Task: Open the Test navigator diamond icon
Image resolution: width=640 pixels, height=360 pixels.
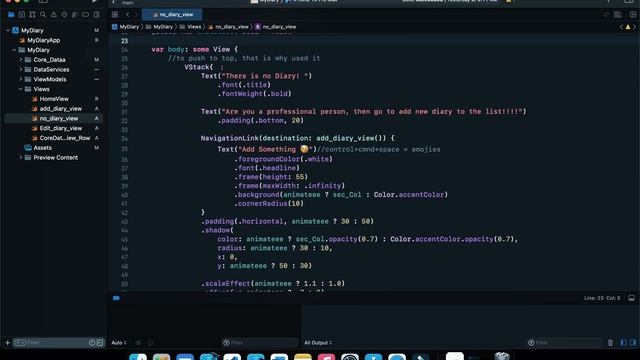Action: (64, 15)
